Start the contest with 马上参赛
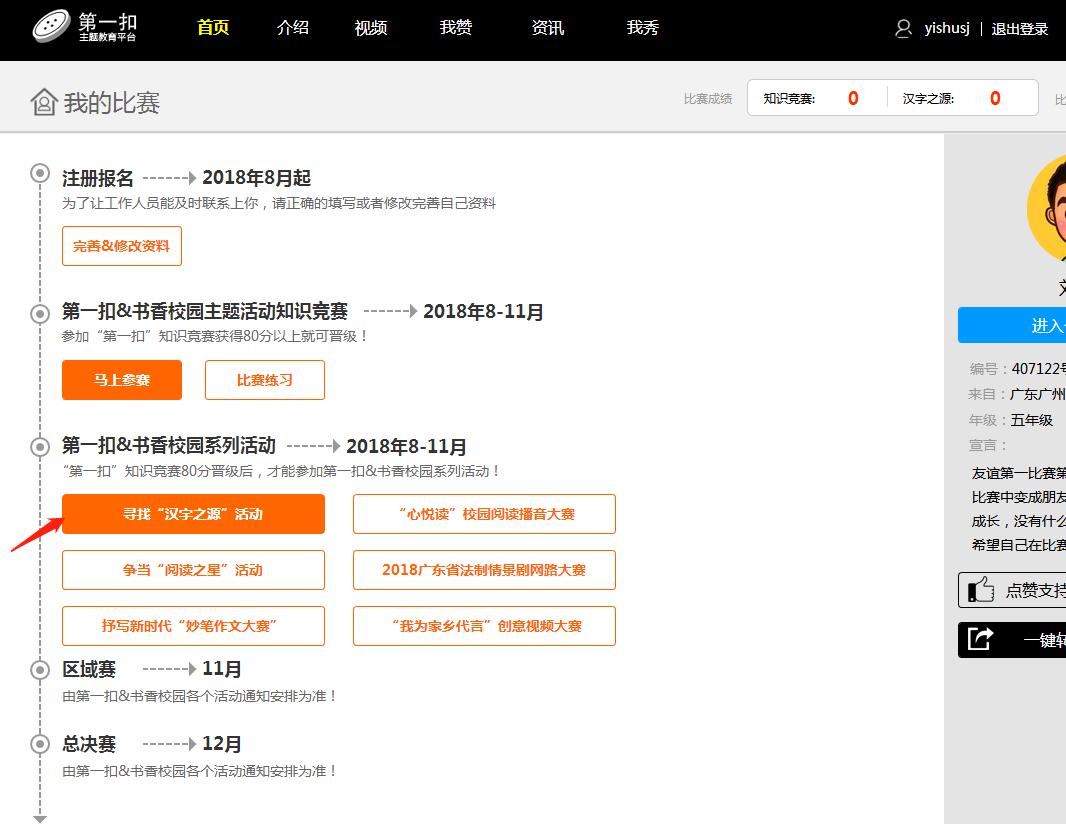The width and height of the screenshot is (1066, 831). click(122, 380)
